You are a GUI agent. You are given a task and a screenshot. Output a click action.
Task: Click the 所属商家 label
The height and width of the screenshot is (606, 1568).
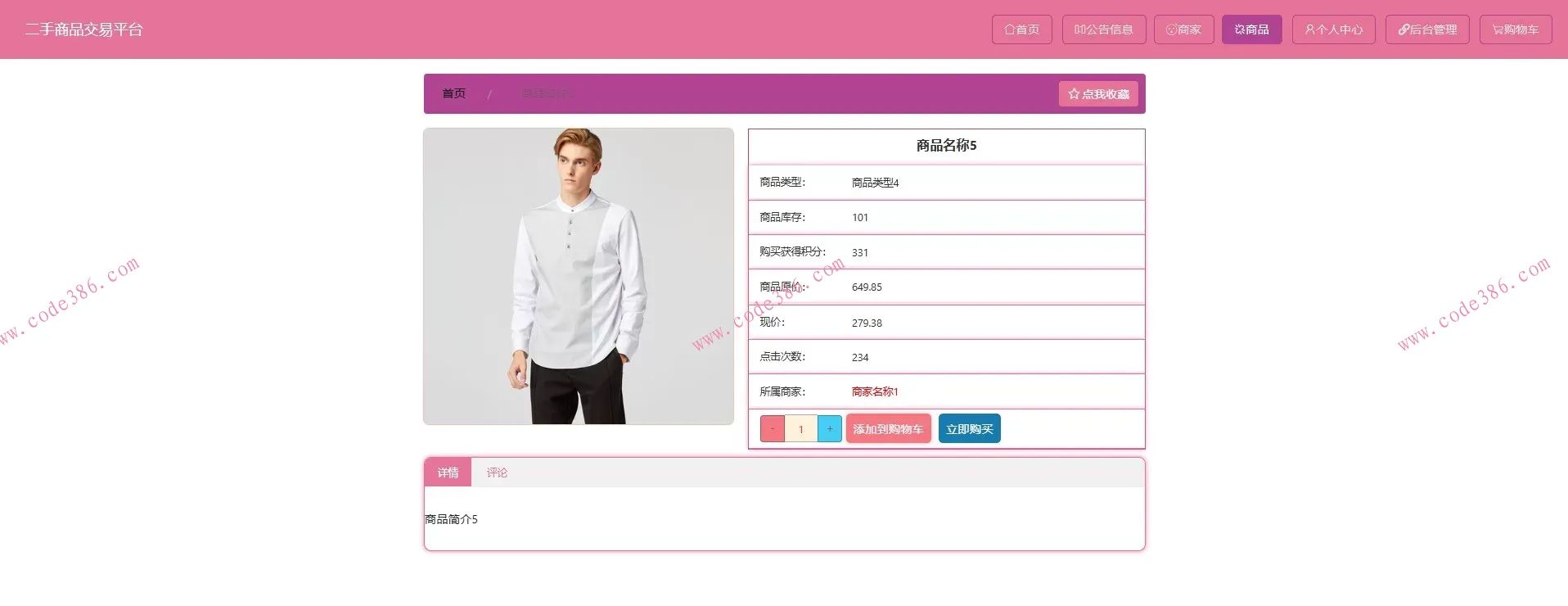(782, 392)
